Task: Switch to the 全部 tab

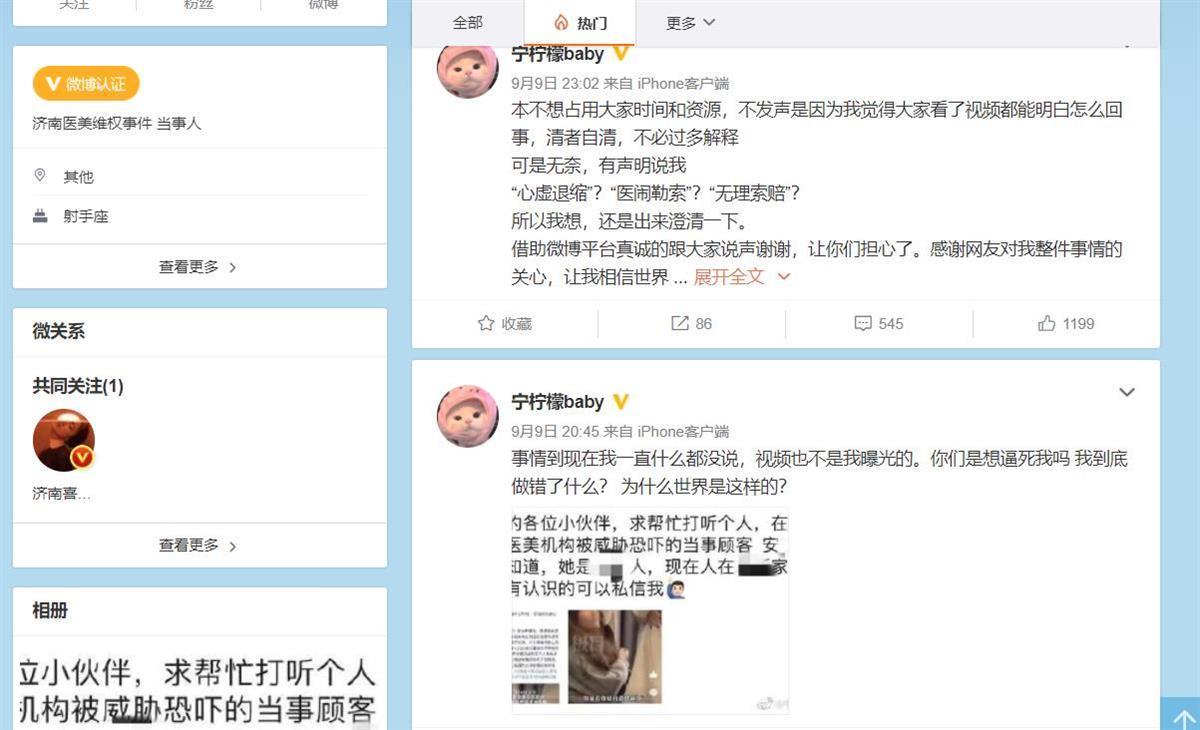Action: (x=467, y=23)
